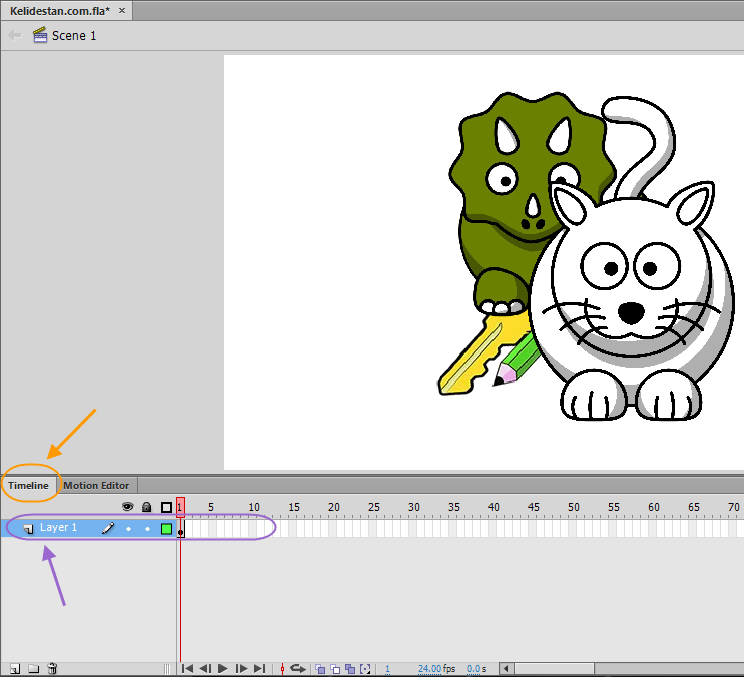The width and height of the screenshot is (744, 677).
Task: Click Edit Multiple Frames icon
Action: tap(350, 669)
